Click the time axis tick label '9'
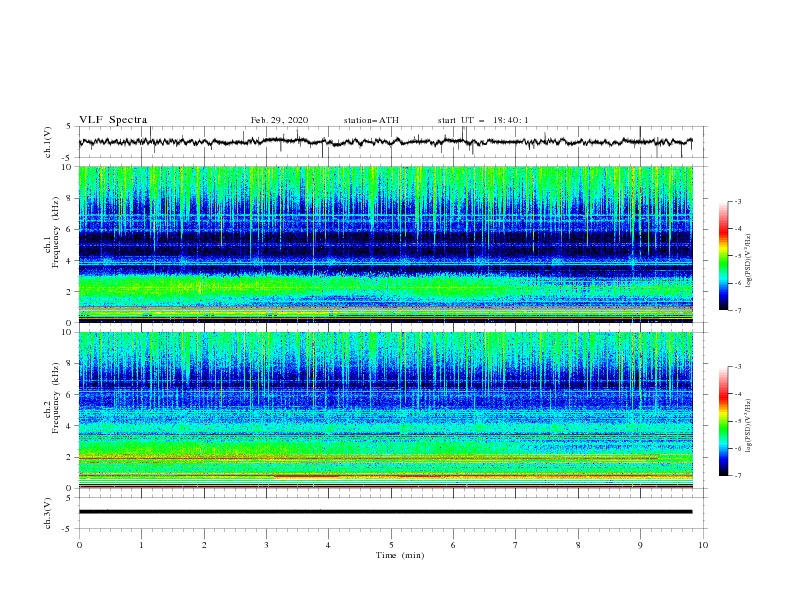This screenshot has width=792, height=612. click(x=640, y=545)
